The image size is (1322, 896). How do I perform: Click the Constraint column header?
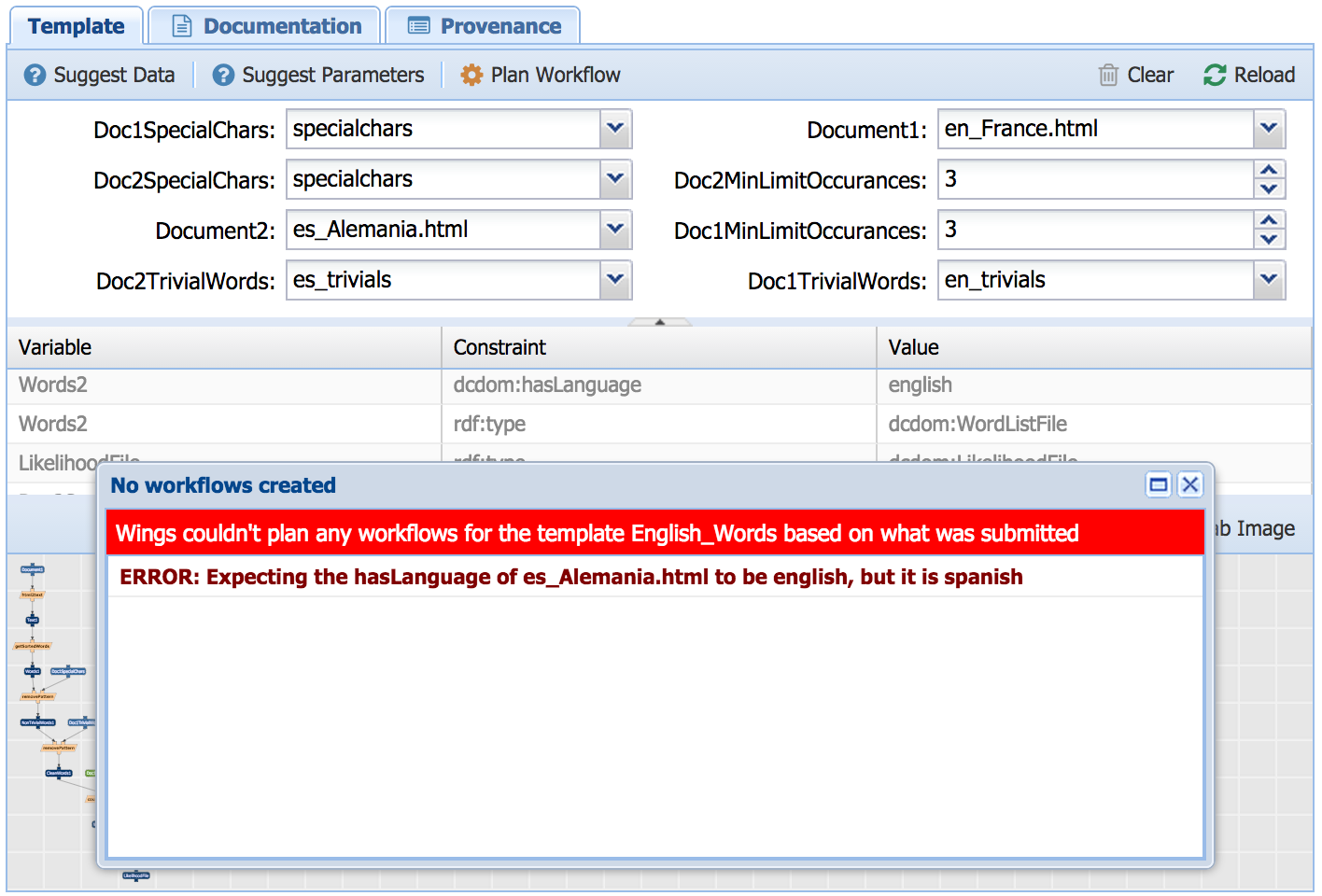tap(658, 347)
